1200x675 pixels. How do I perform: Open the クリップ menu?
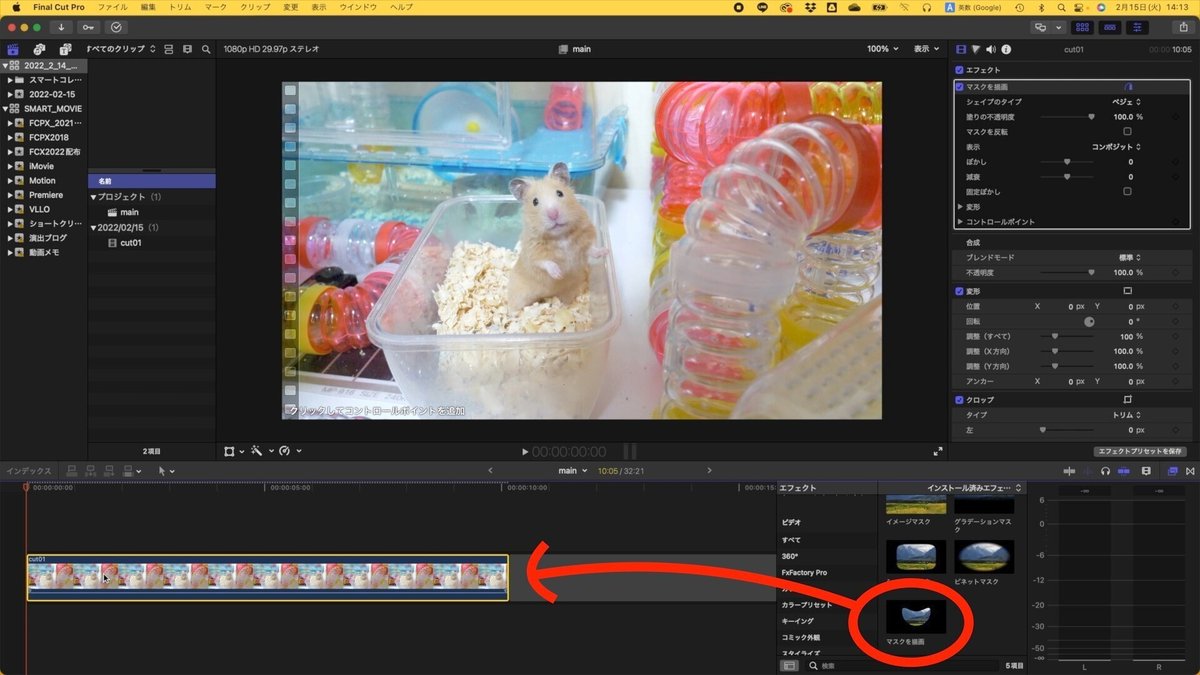coord(256,7)
